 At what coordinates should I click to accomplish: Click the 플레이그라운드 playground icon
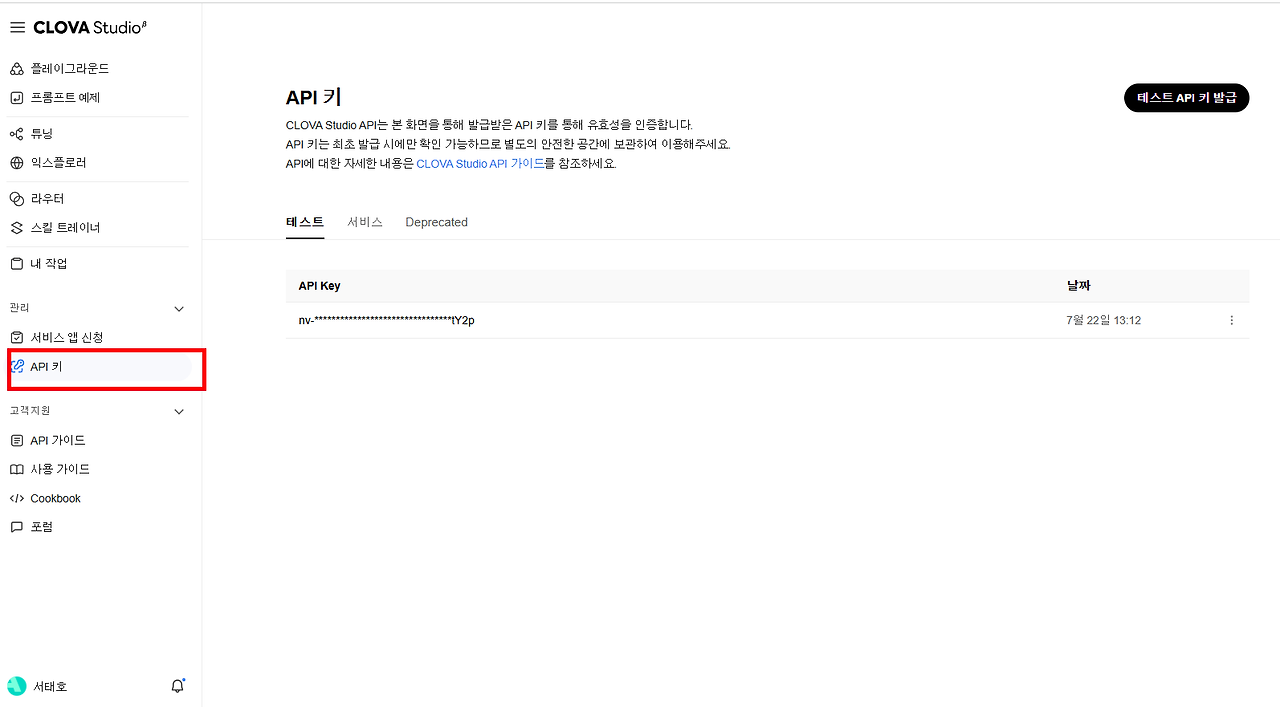point(16,69)
